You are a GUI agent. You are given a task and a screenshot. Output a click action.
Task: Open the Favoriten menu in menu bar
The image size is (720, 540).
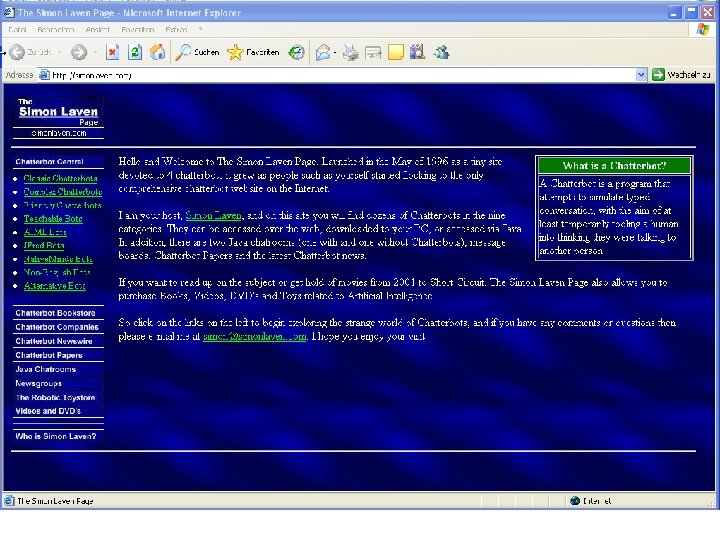[138, 29]
